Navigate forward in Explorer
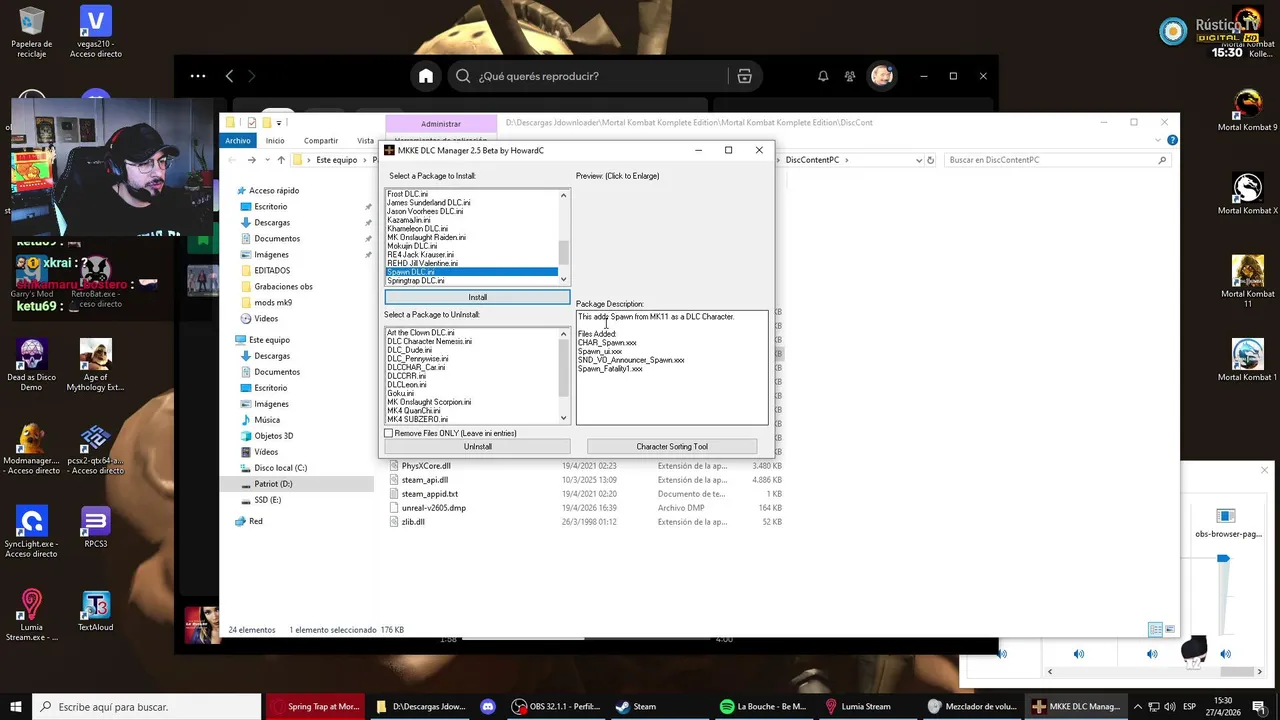The width and height of the screenshot is (1280, 720). tap(251, 160)
